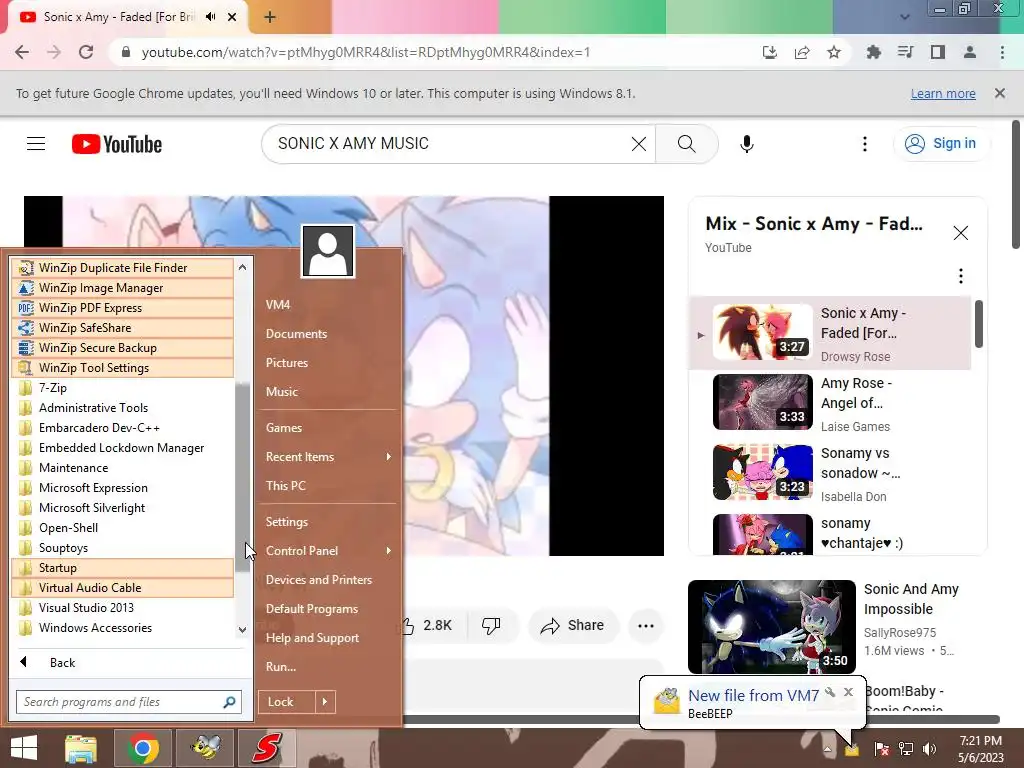Dislike the video
Screen dimensions: 1024x768
point(491,626)
